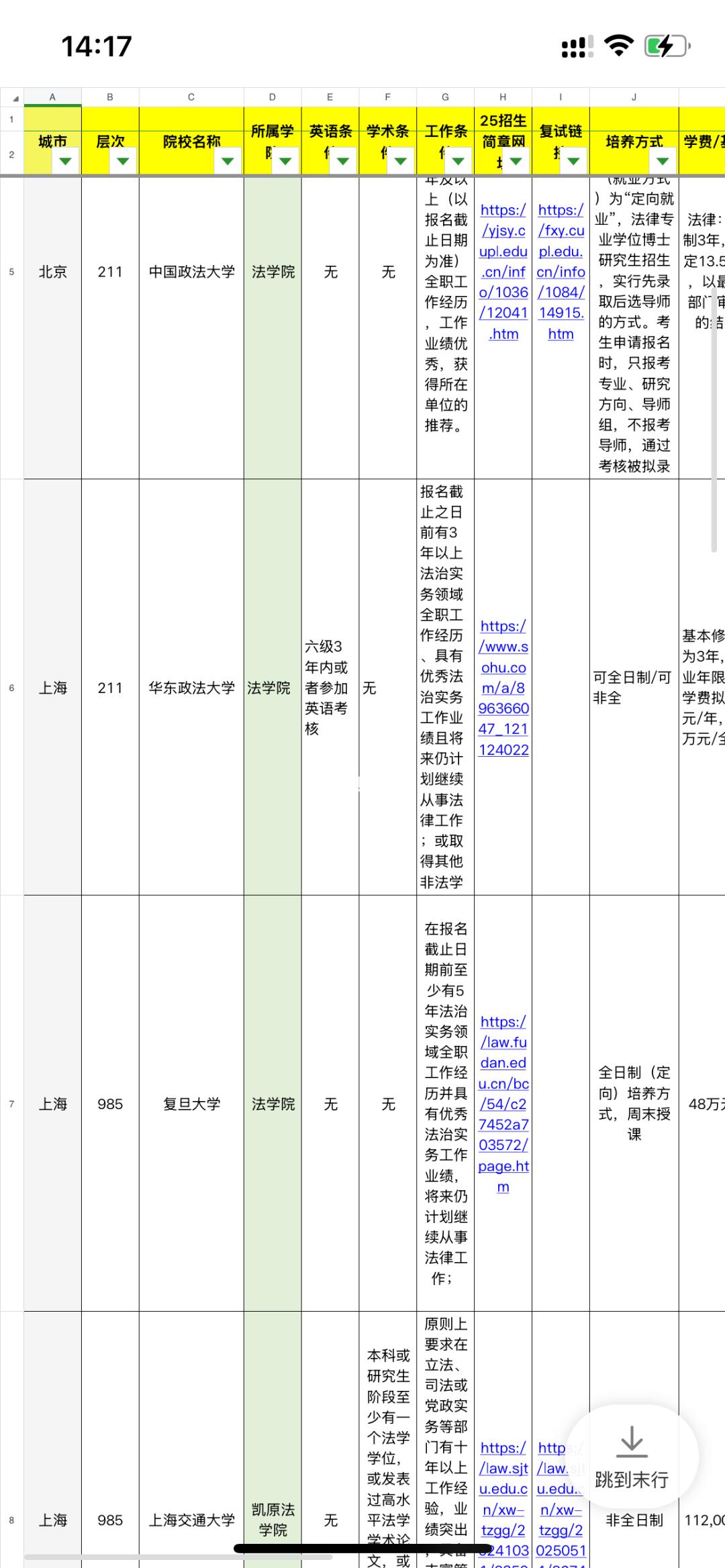Select column A header
Screen dimensions: 725x1568
(52, 97)
